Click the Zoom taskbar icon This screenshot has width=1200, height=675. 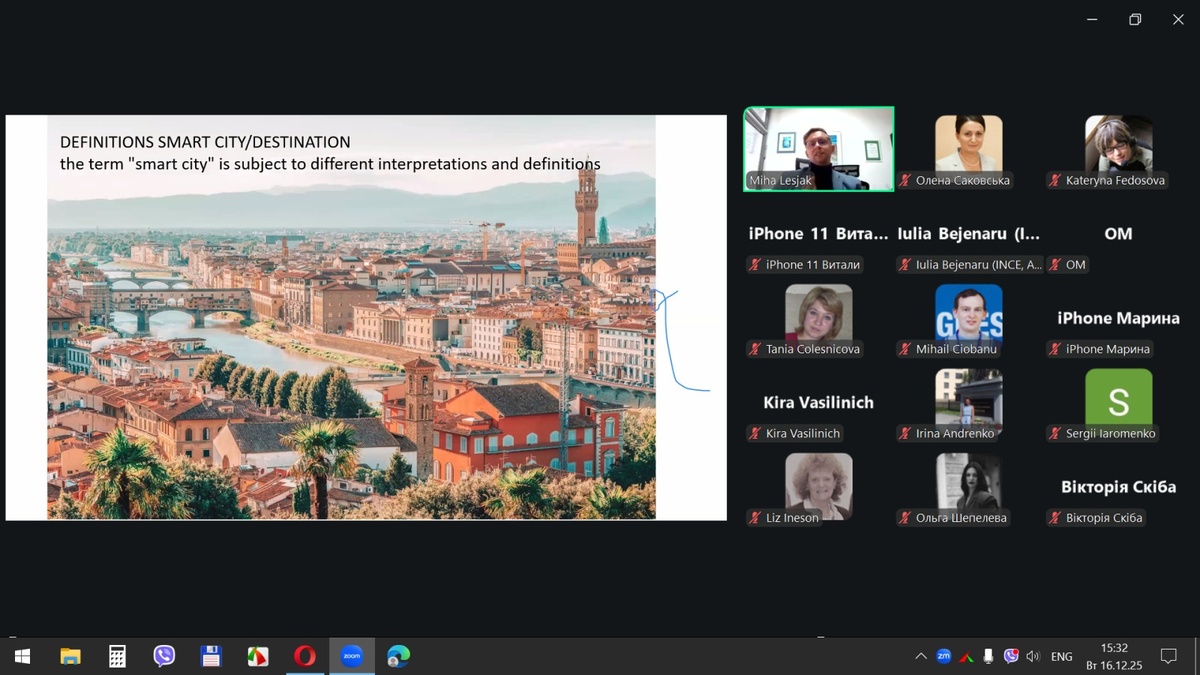tap(352, 656)
